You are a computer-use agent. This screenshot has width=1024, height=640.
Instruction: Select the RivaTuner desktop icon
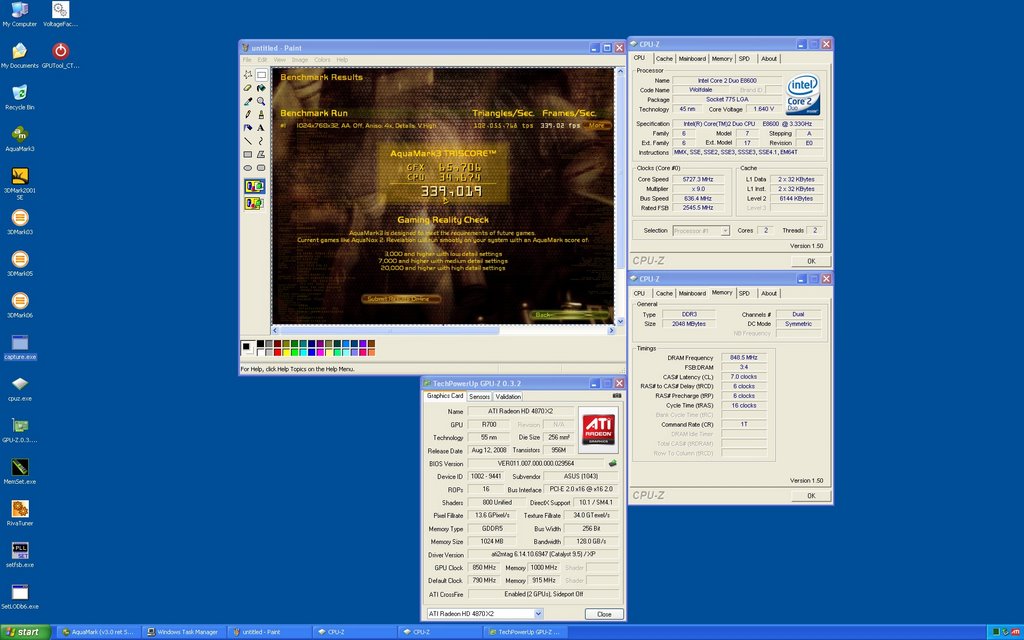pyautogui.click(x=20, y=513)
